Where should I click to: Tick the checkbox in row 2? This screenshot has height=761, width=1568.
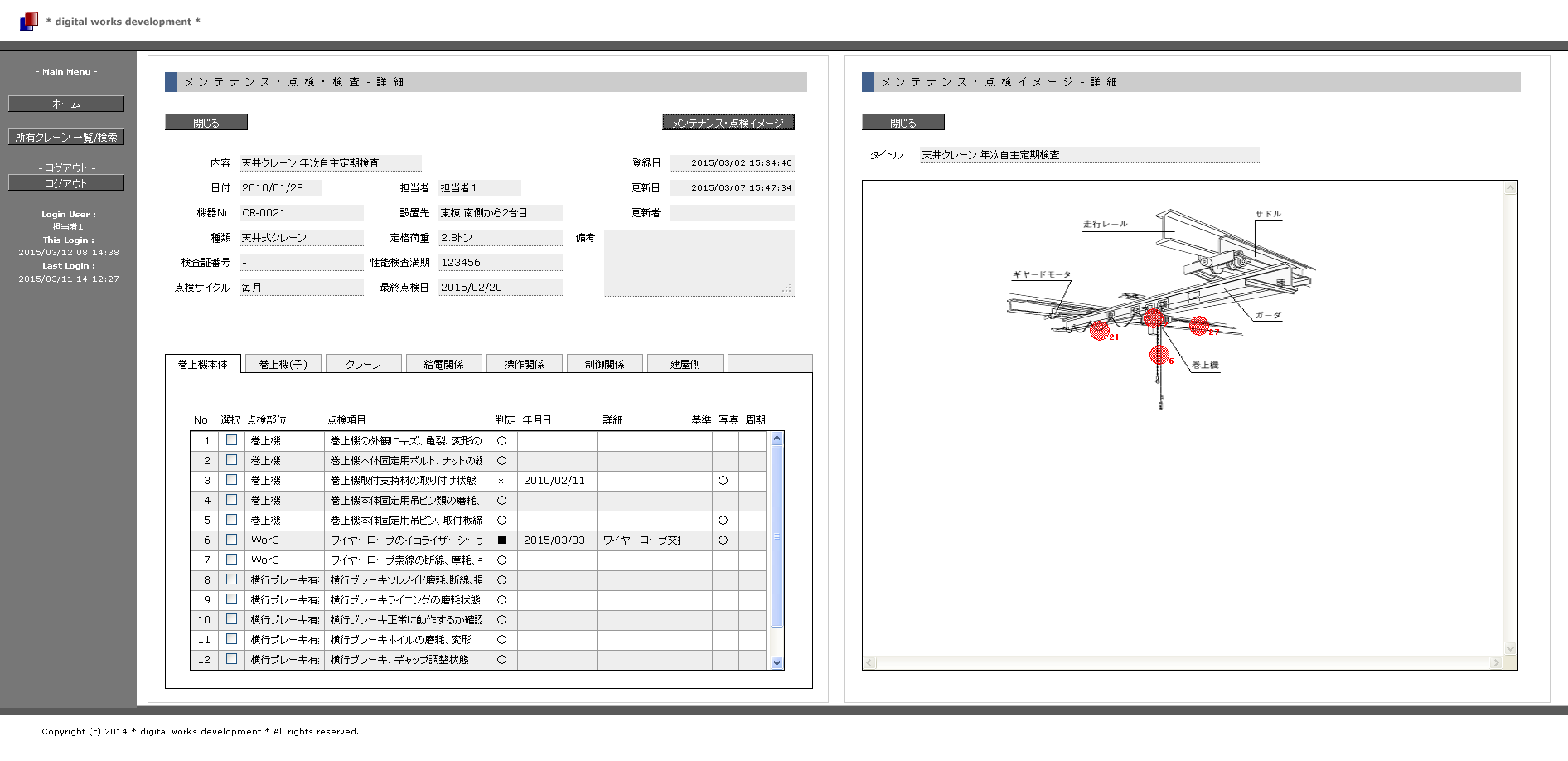point(232,460)
